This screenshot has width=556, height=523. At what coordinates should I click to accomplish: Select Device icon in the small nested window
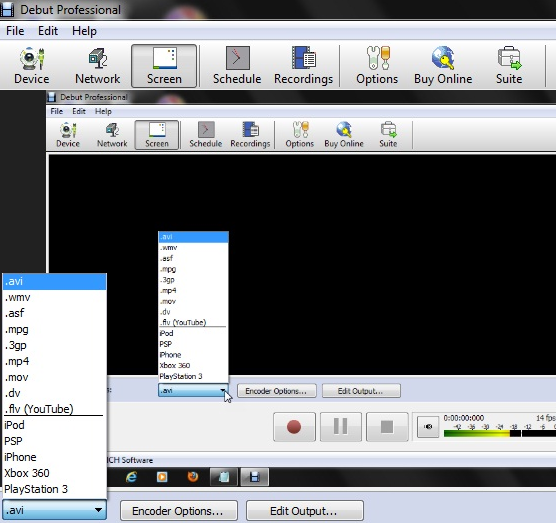click(x=68, y=135)
